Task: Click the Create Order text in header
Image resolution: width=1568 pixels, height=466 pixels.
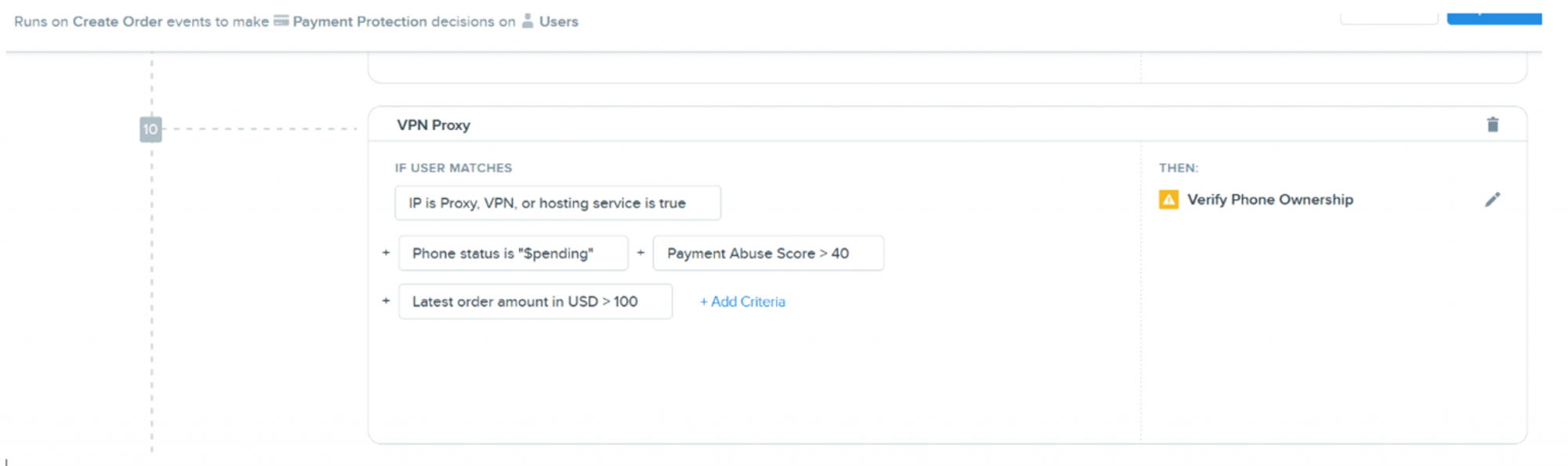Action: [118, 22]
